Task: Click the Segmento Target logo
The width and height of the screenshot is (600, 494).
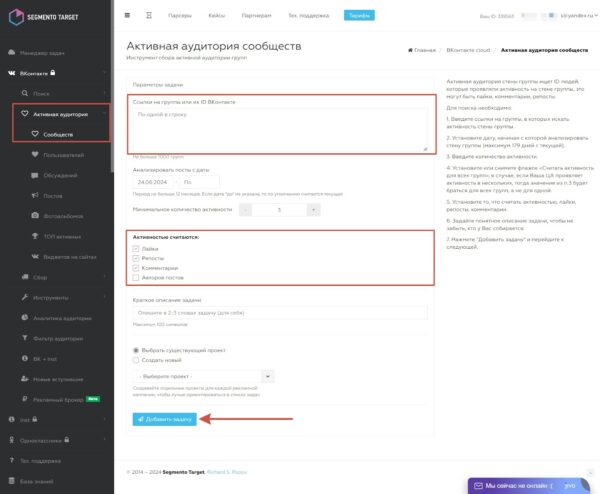Action: [43, 17]
